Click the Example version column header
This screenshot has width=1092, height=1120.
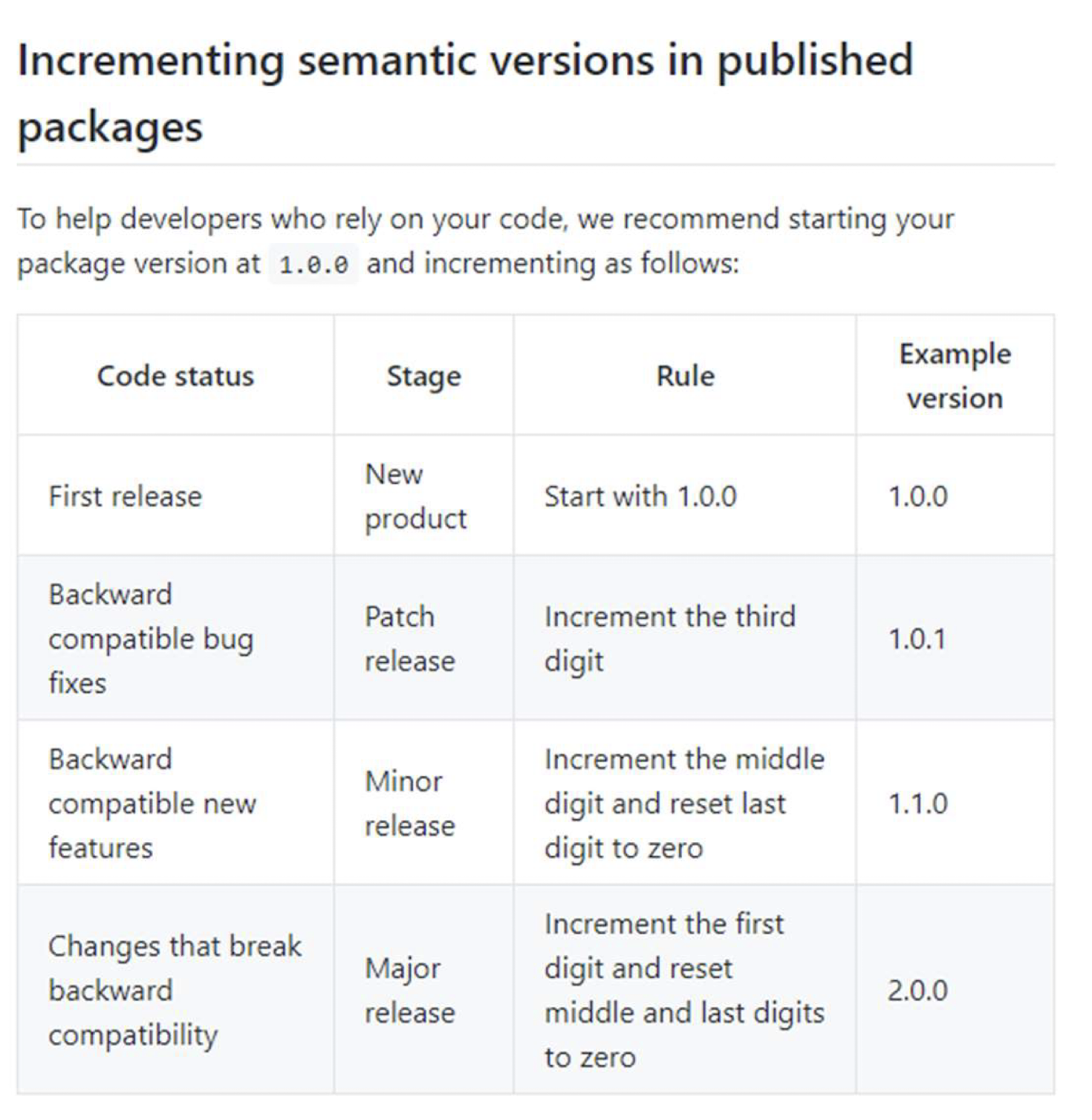(955, 376)
